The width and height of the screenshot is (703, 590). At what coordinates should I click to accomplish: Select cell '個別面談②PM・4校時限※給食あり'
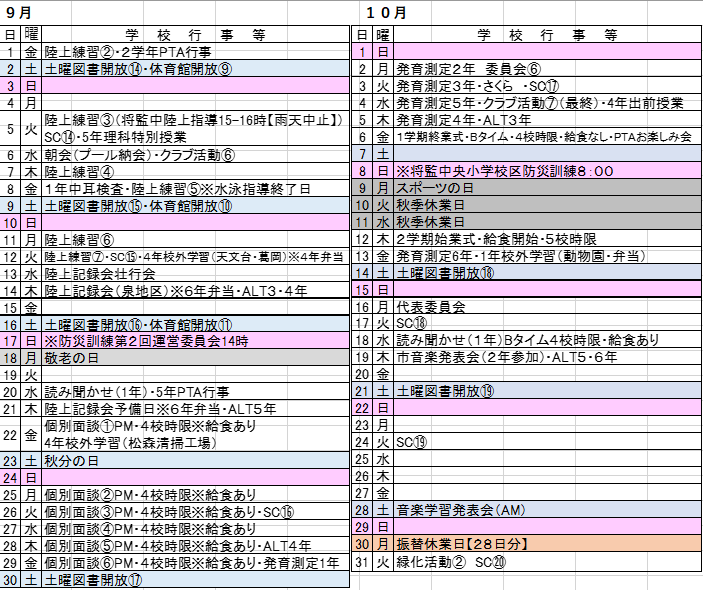click(195, 495)
